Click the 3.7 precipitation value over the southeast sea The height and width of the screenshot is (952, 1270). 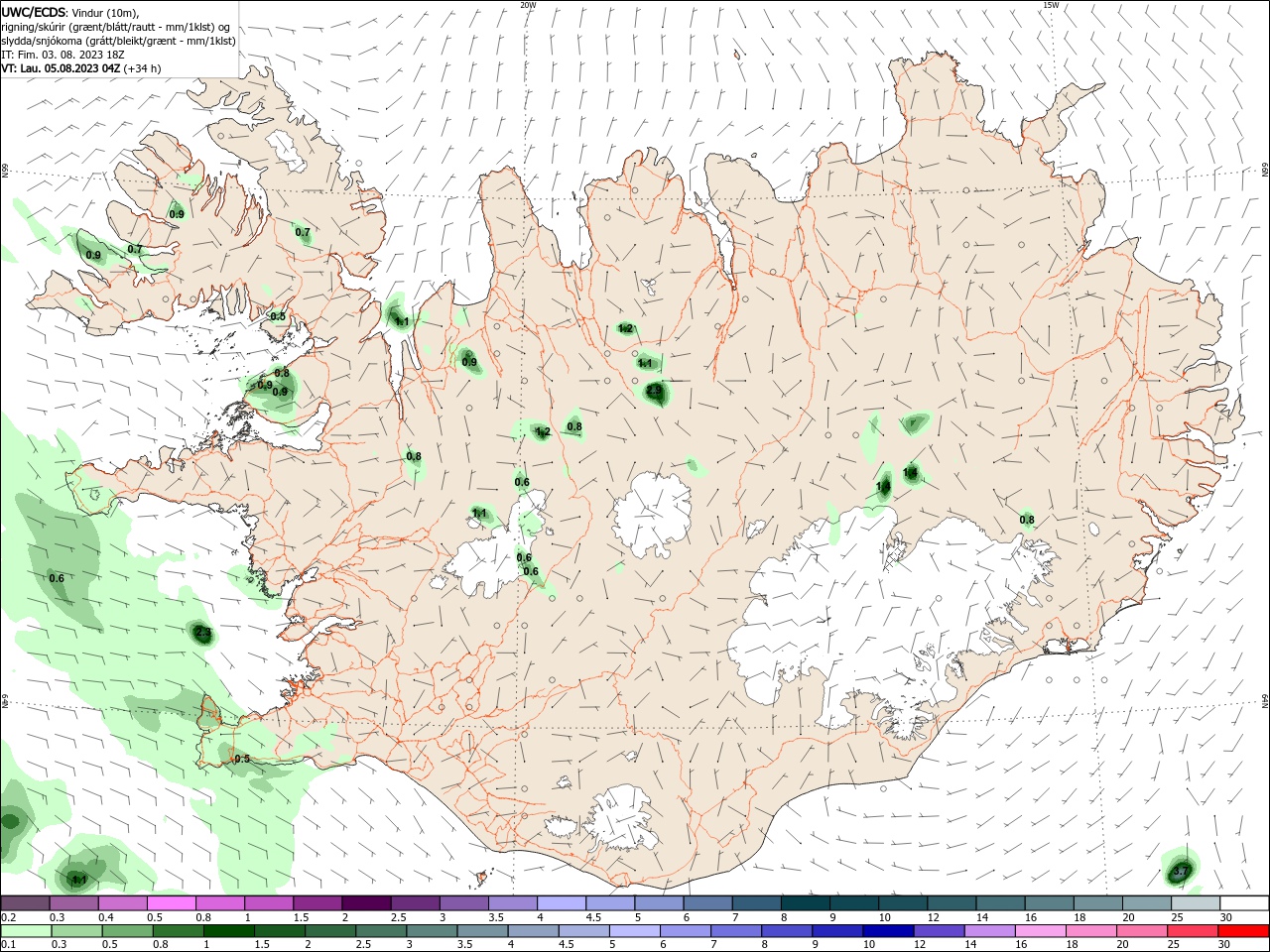click(1180, 872)
